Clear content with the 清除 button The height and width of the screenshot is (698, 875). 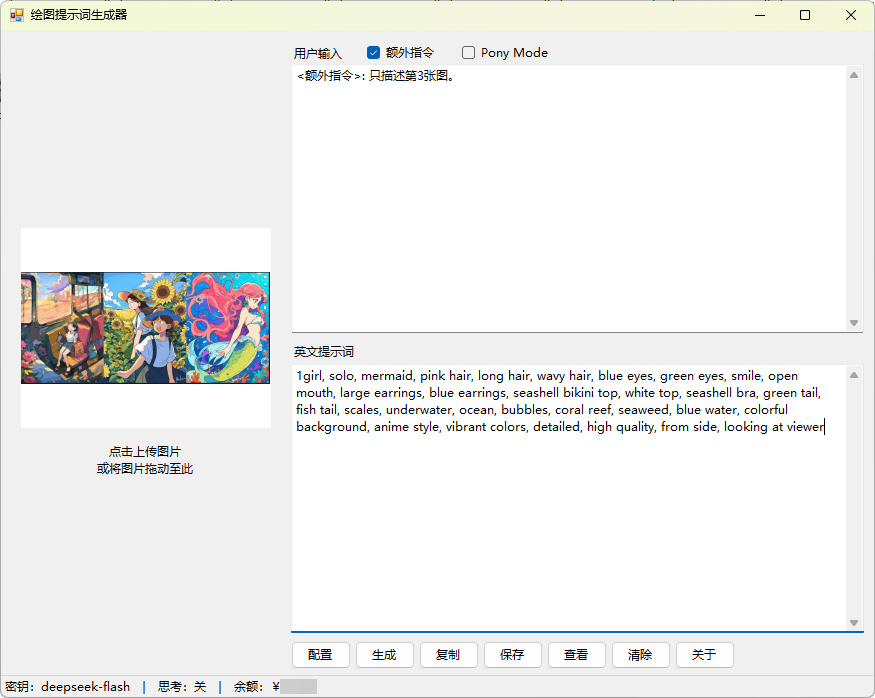pyautogui.click(x=640, y=654)
